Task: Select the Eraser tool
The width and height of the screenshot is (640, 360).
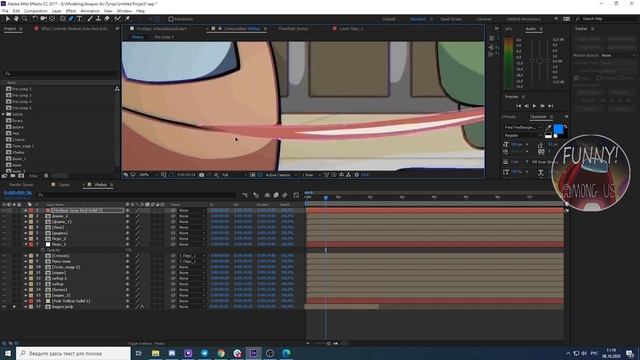Action: coord(107,19)
